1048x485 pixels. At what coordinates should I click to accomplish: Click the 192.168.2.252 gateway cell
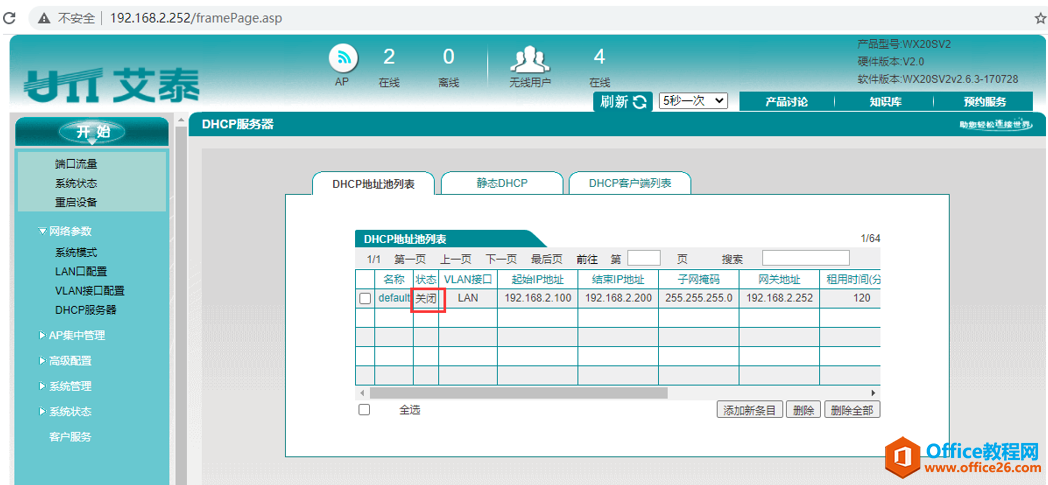tap(779, 298)
